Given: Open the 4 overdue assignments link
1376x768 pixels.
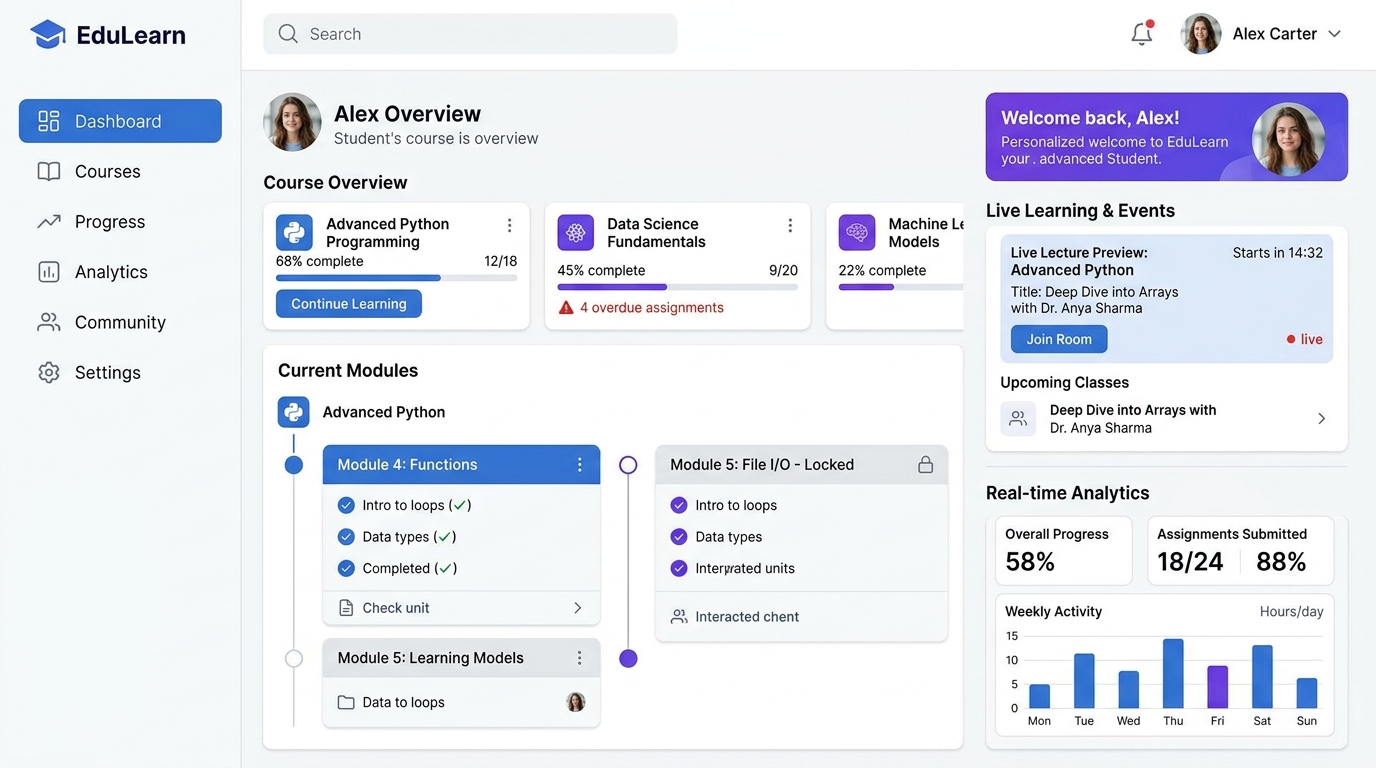Looking at the screenshot, I should pyautogui.click(x=652, y=308).
